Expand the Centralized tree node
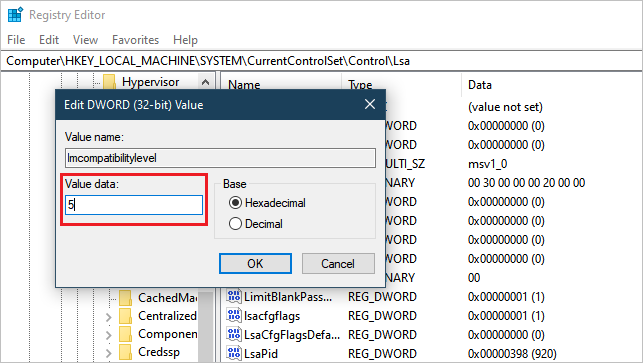 pos(108,317)
